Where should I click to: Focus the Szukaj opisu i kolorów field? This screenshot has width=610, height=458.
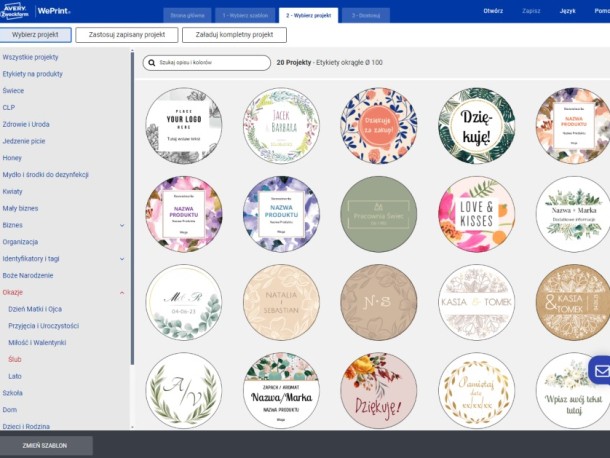[x=207, y=63]
